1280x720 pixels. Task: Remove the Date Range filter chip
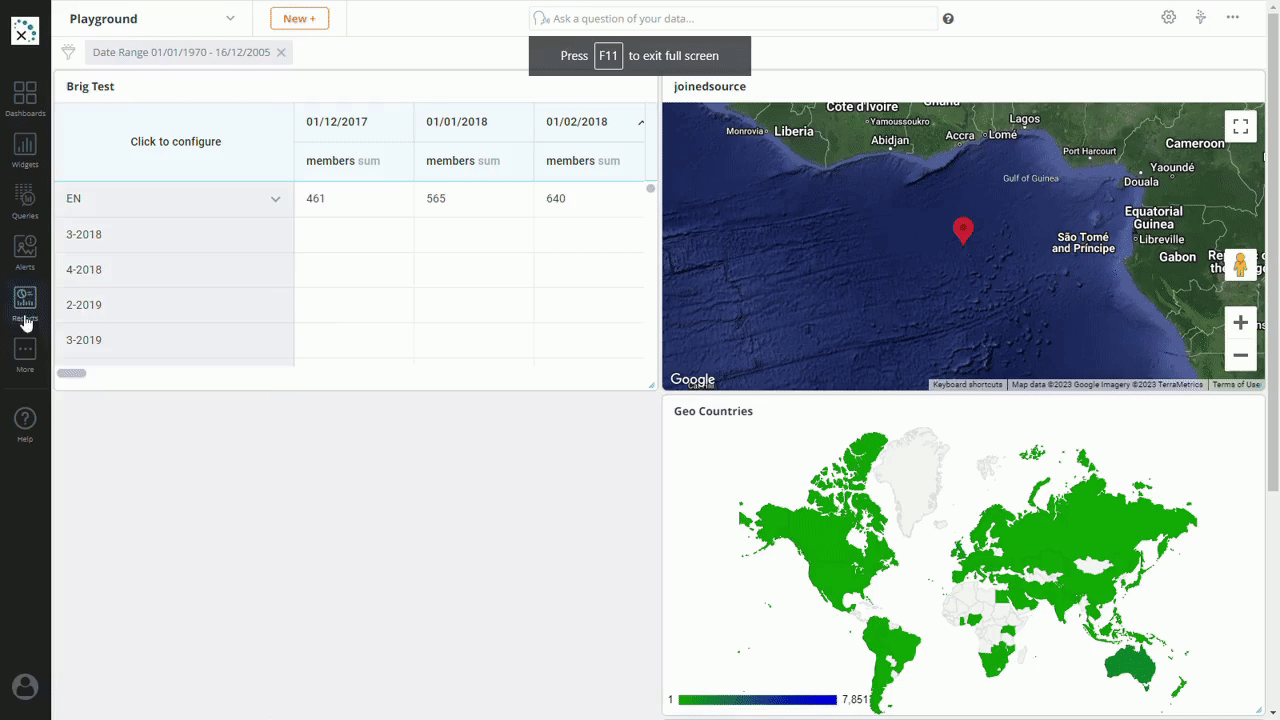pyautogui.click(x=281, y=53)
